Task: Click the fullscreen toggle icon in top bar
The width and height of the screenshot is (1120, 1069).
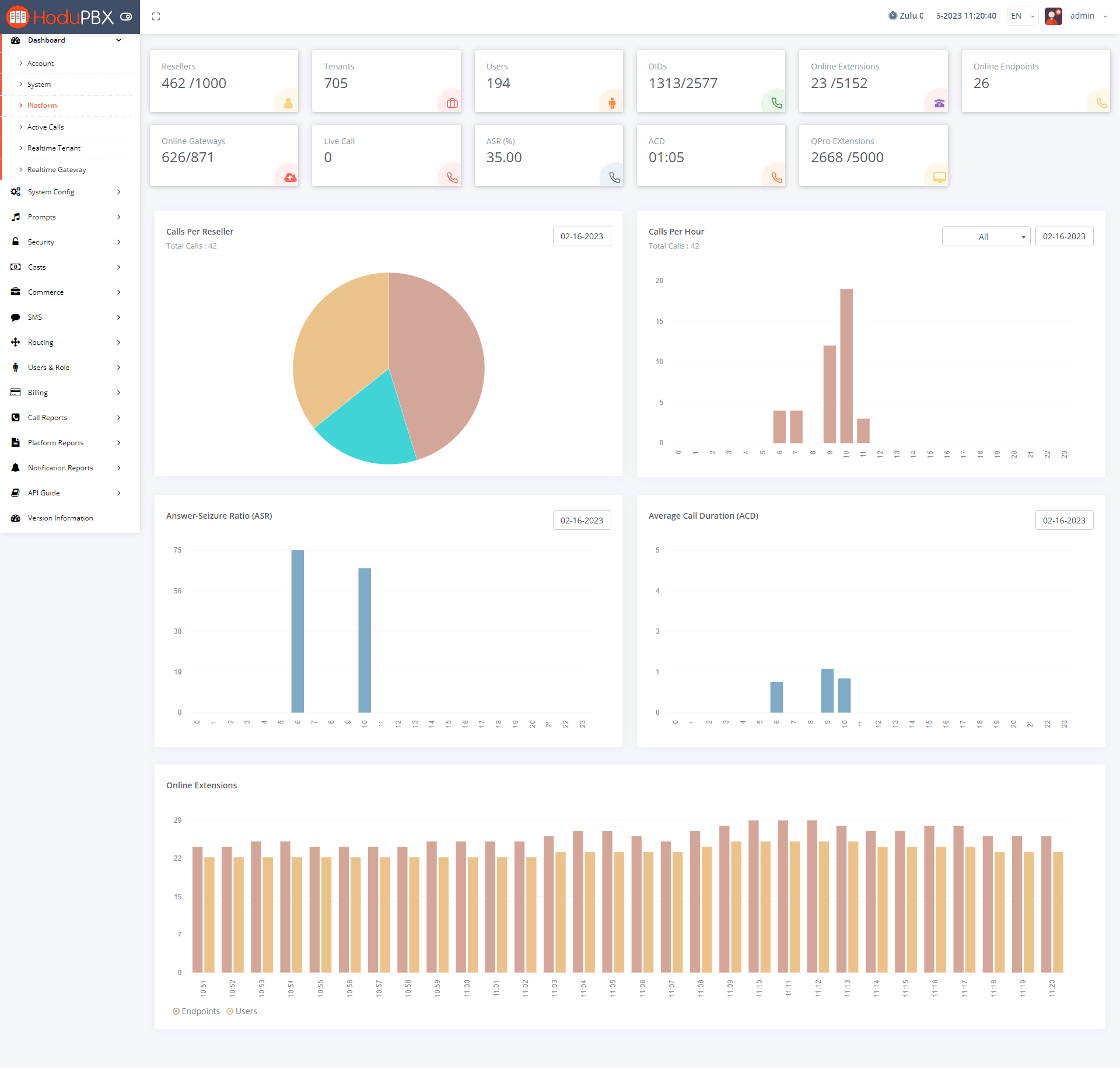Action: pyautogui.click(x=156, y=16)
